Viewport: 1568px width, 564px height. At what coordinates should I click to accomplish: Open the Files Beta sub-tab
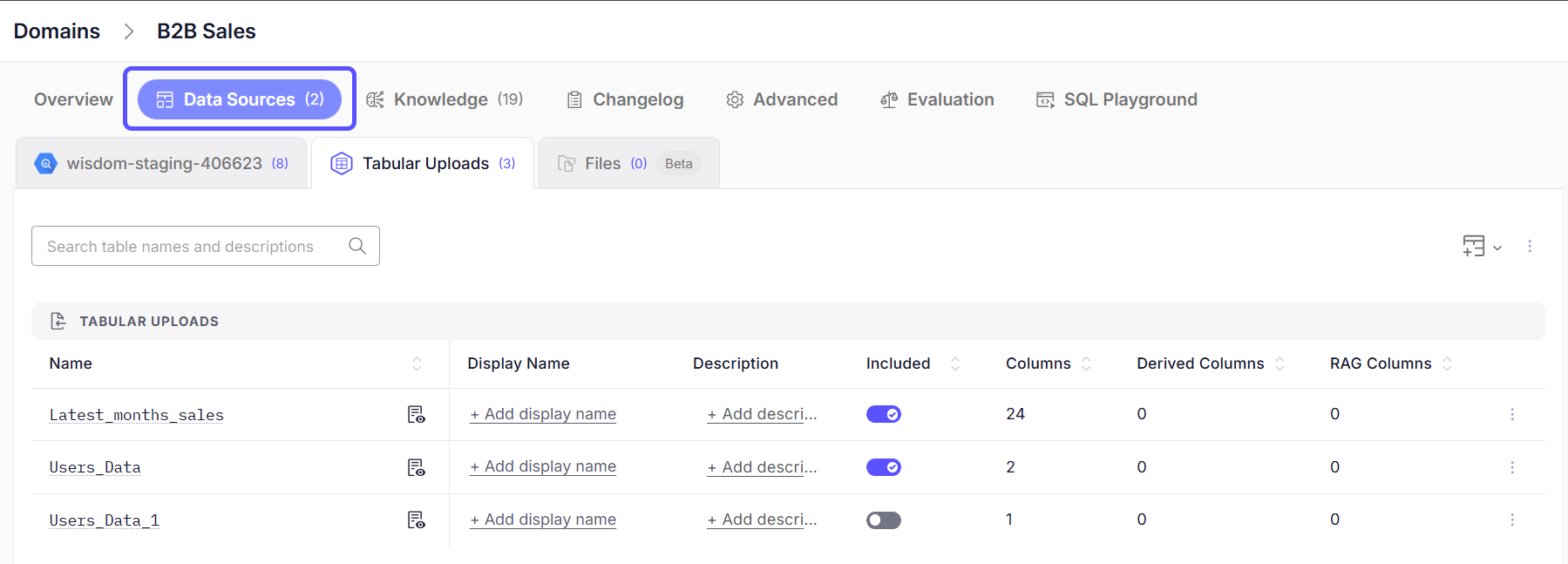(x=628, y=163)
